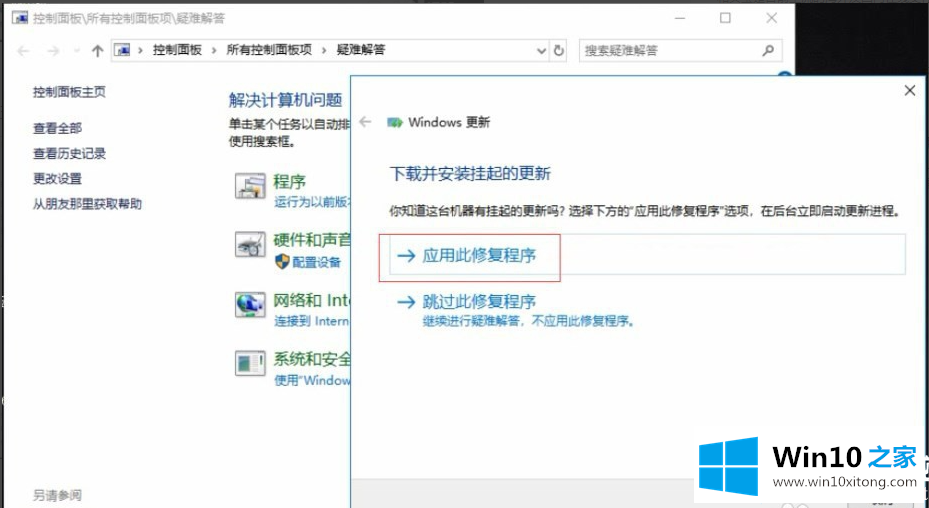Open 更改设置 link
This screenshot has height=508, width=929.
(57, 178)
